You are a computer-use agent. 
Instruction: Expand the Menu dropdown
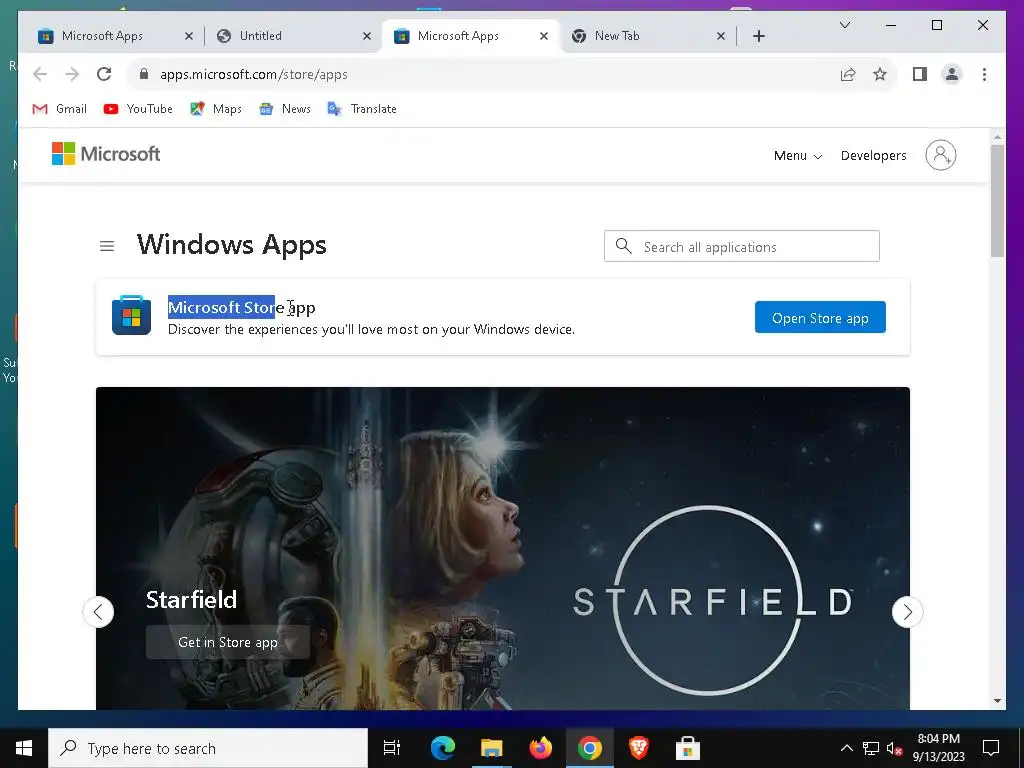[x=797, y=156]
